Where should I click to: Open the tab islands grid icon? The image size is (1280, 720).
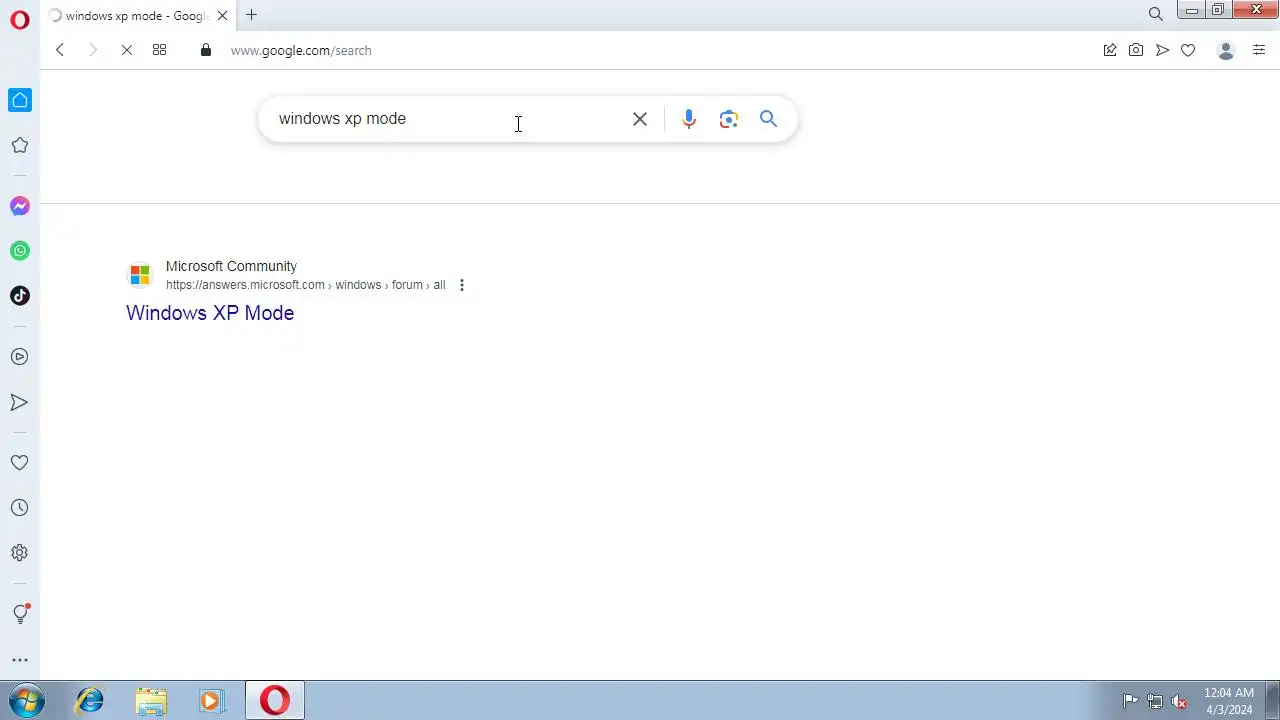pos(159,50)
